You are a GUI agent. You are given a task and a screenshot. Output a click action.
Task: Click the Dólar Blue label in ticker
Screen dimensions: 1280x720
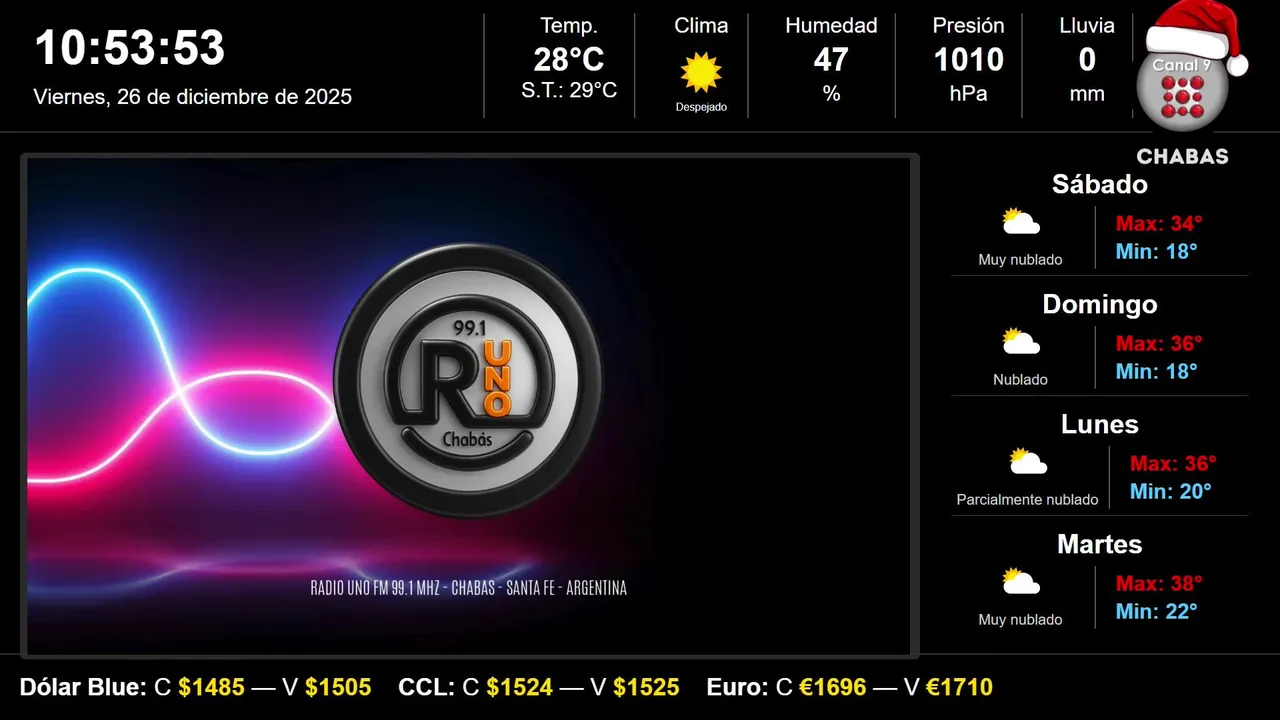click(x=83, y=687)
